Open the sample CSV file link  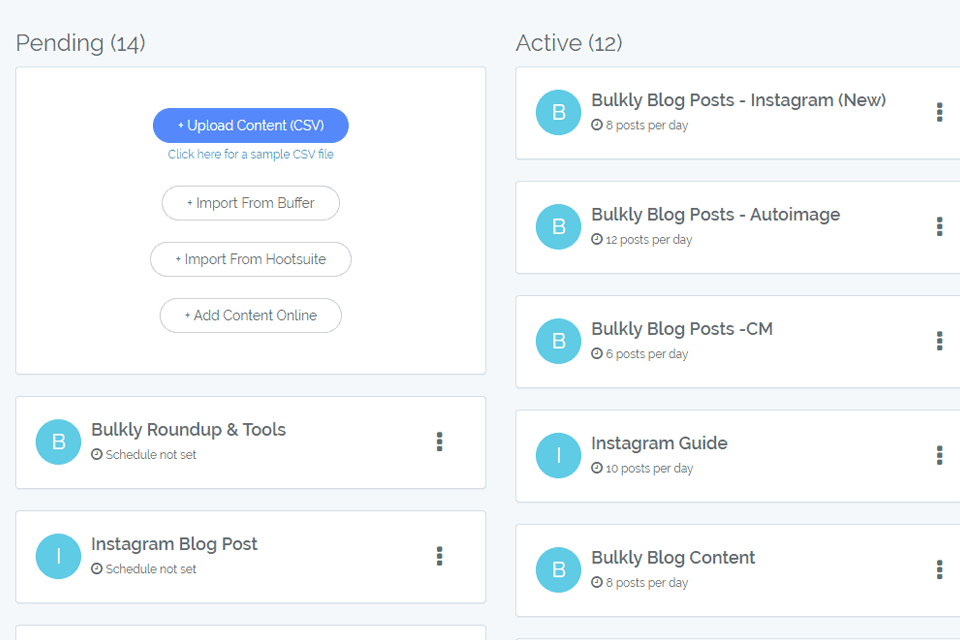pos(250,155)
